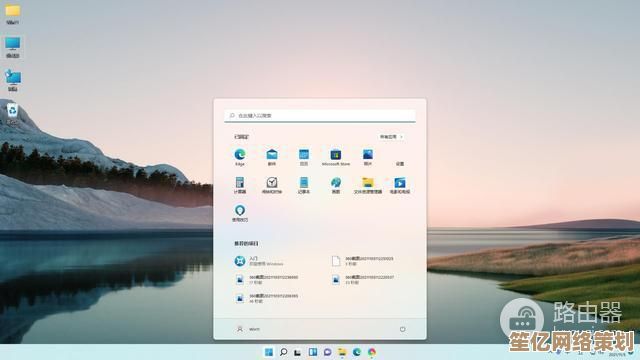Click the Start menu search box
The image size is (640, 360).
tap(320, 116)
